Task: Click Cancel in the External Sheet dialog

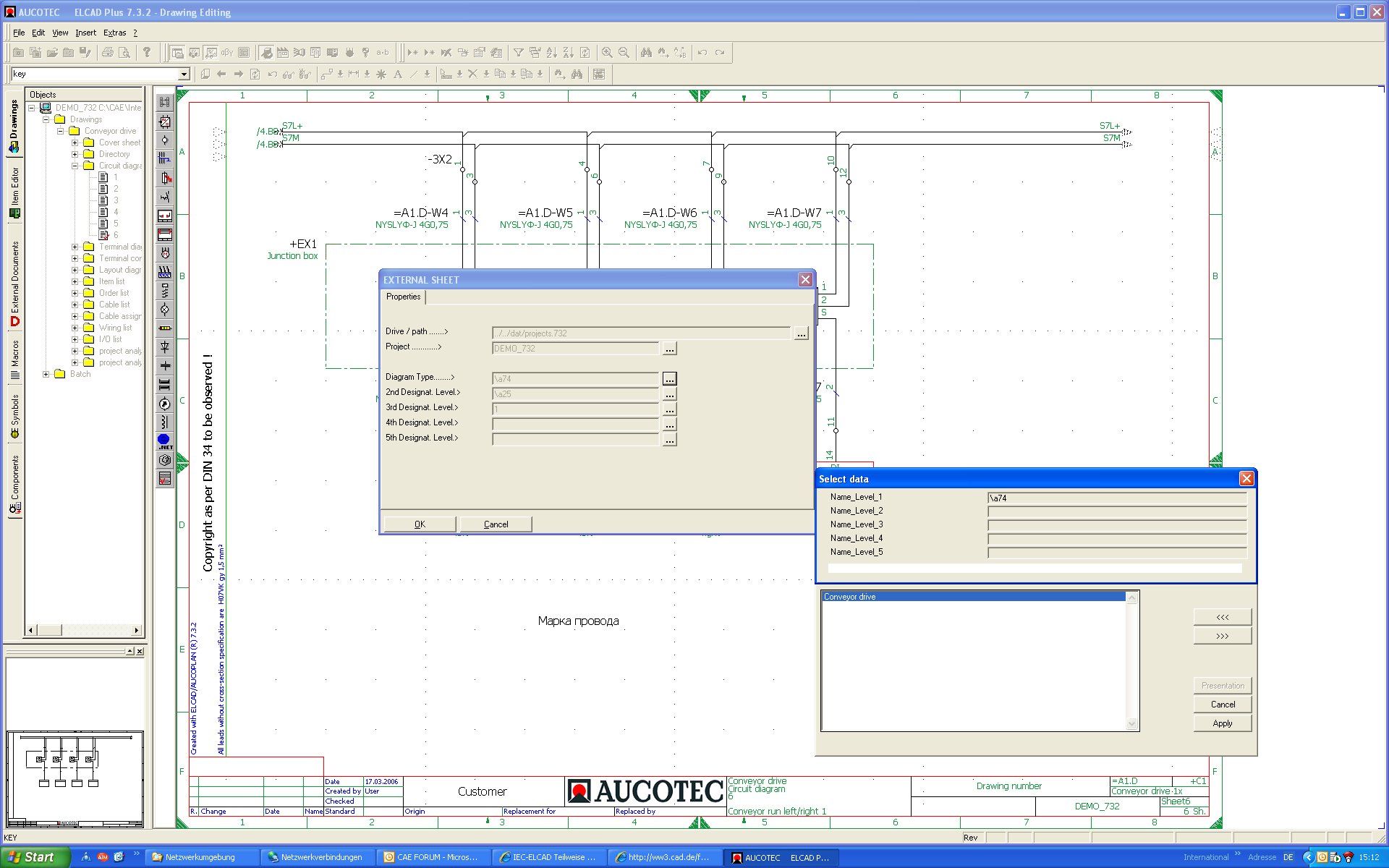Action: [496, 524]
